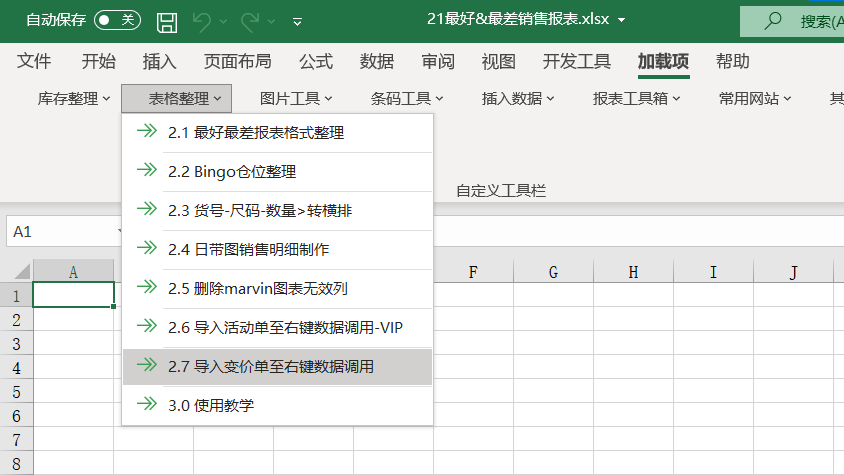Open the Undo history dropdown arrow
The height and width of the screenshot is (475, 844).
coord(223,22)
